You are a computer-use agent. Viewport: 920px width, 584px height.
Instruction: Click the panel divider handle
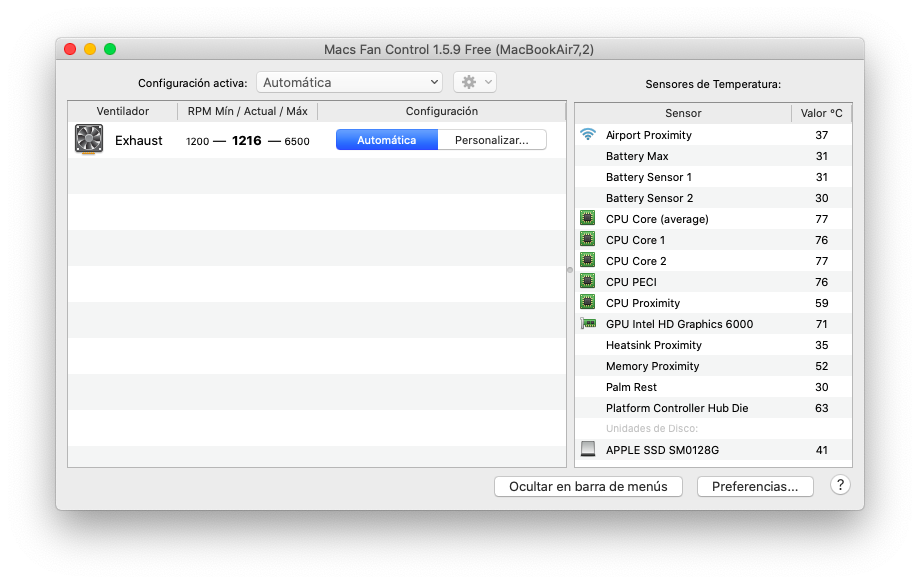point(570,270)
